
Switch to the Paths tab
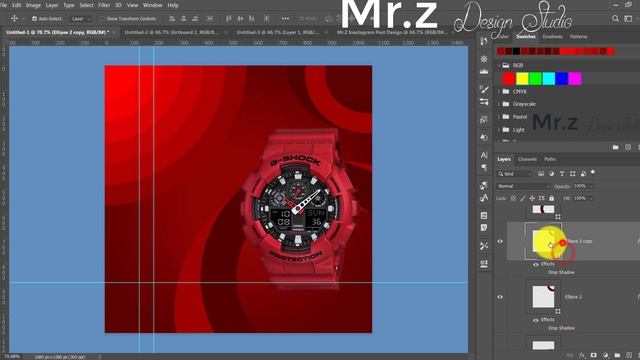tap(550, 159)
